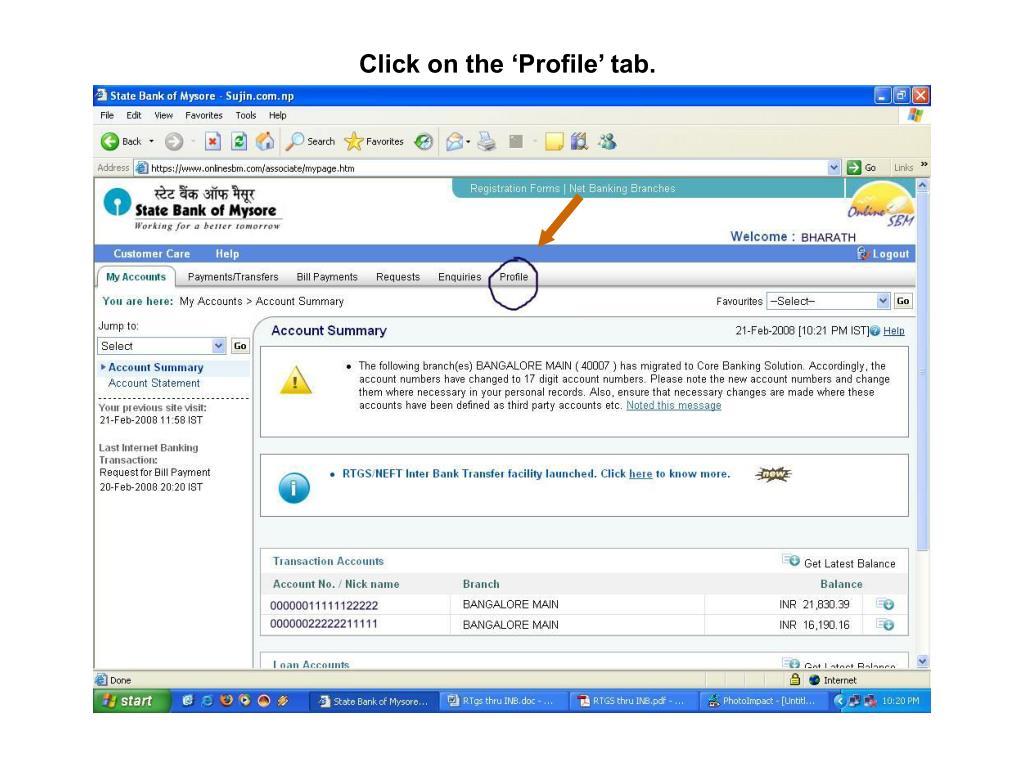Click the browser Forward arrow button
Viewport: 1024px width, 768px height.
pos(174,142)
